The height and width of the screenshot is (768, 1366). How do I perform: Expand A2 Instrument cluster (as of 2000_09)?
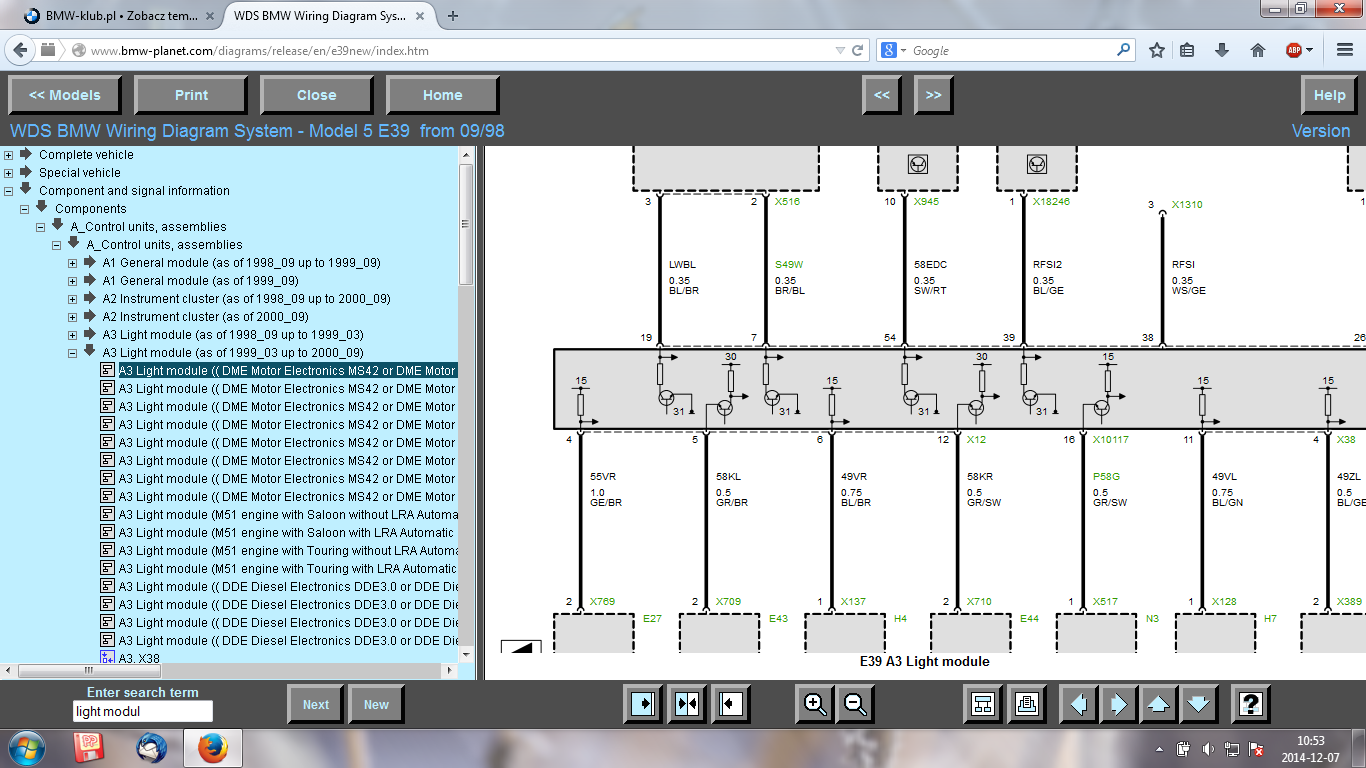pos(72,317)
